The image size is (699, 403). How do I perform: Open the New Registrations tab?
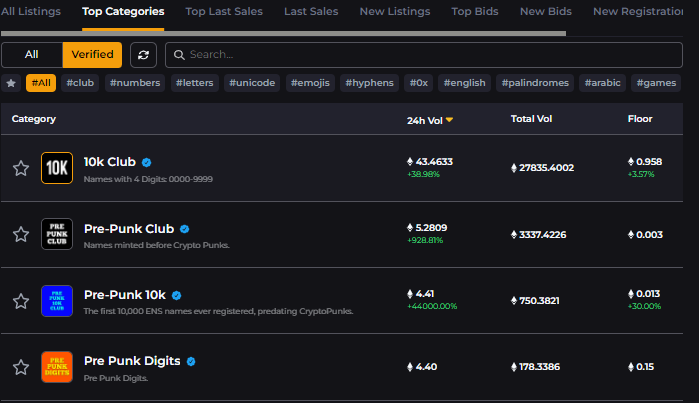[638, 12]
